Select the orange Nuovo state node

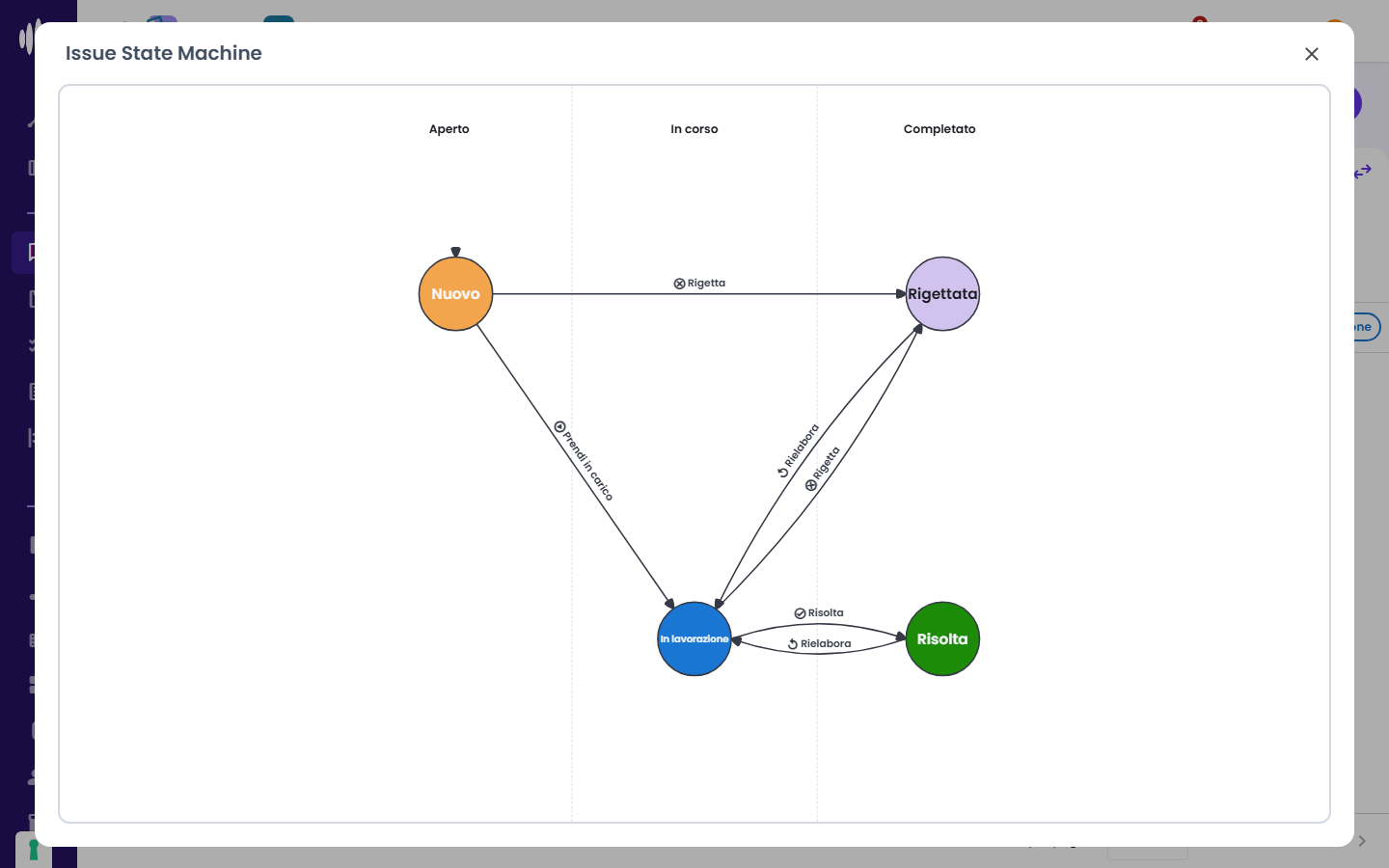coord(455,294)
